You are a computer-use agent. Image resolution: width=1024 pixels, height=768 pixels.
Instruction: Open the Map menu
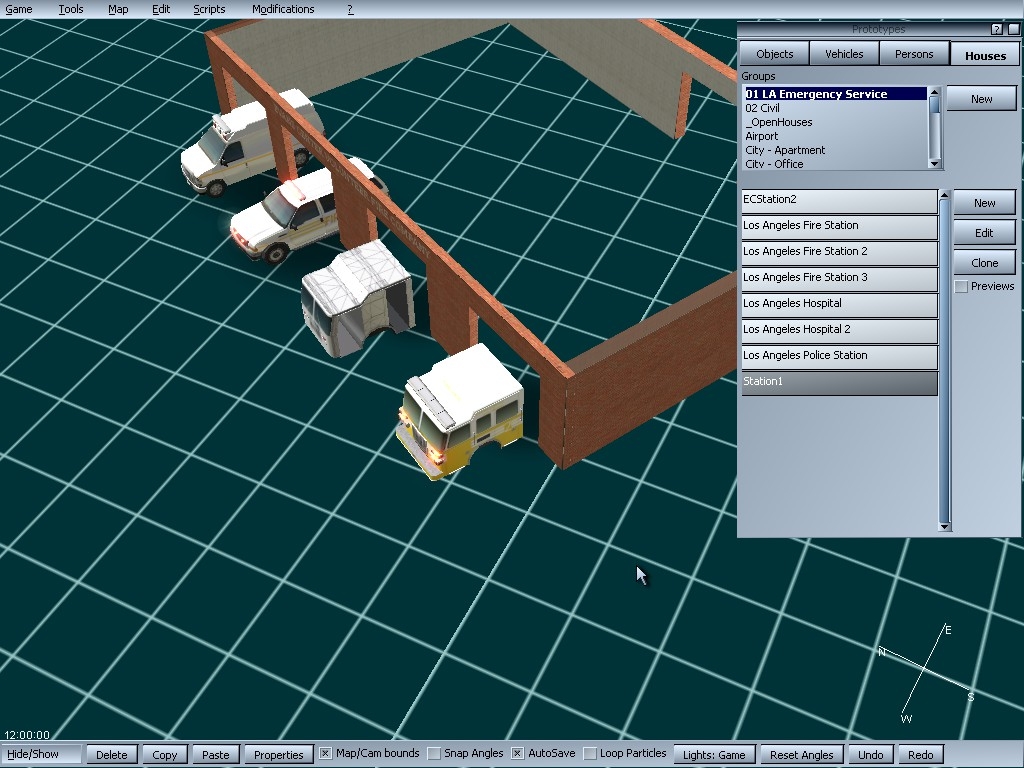[118, 9]
